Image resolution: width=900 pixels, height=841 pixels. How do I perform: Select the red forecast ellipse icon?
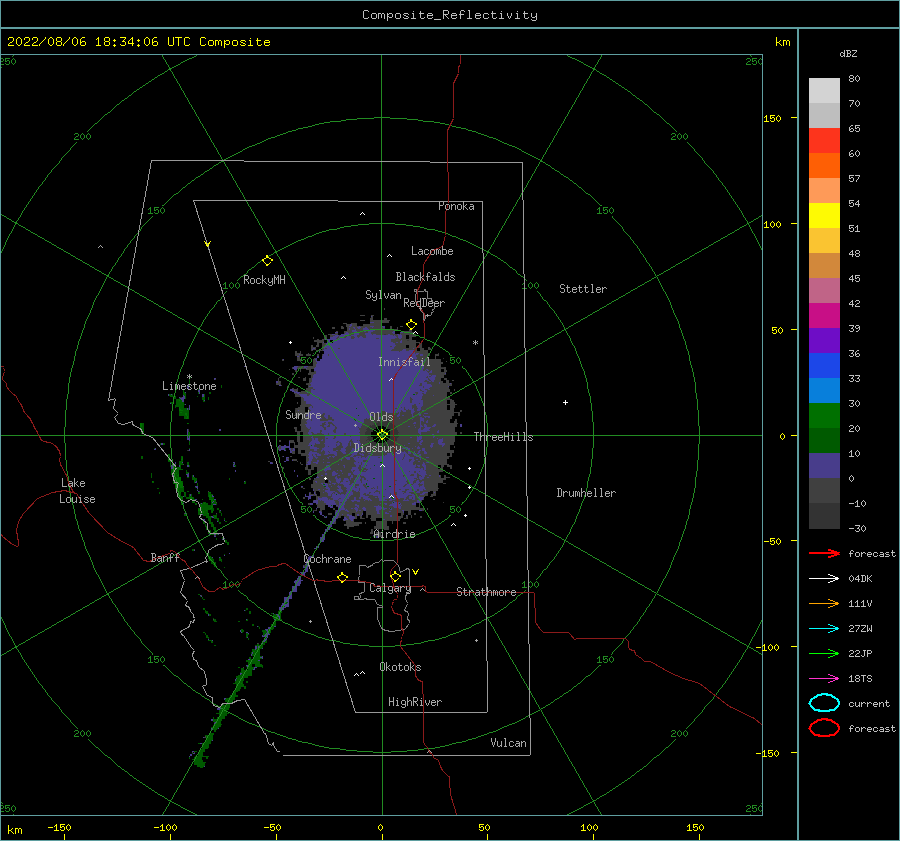(x=824, y=728)
